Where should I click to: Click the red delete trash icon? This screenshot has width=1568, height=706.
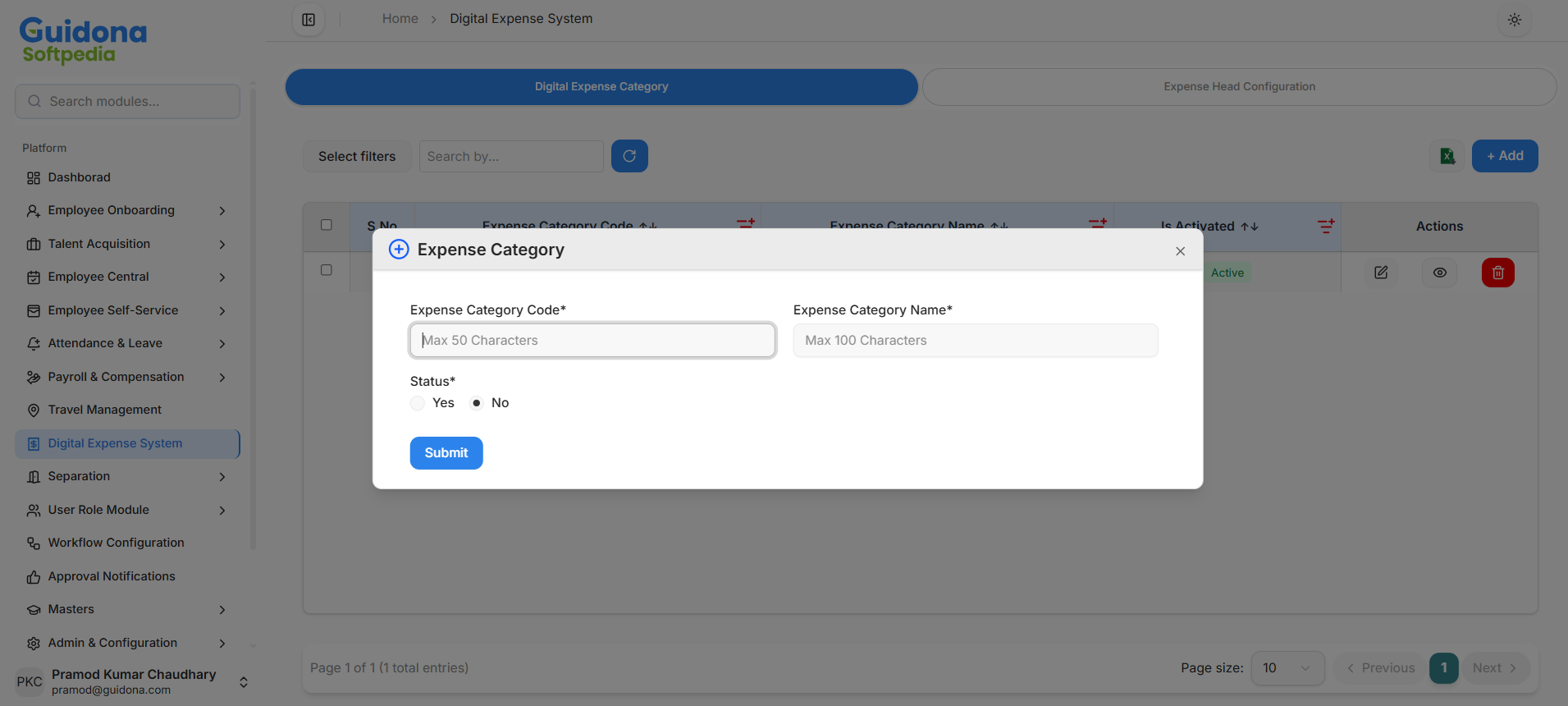[x=1498, y=273]
